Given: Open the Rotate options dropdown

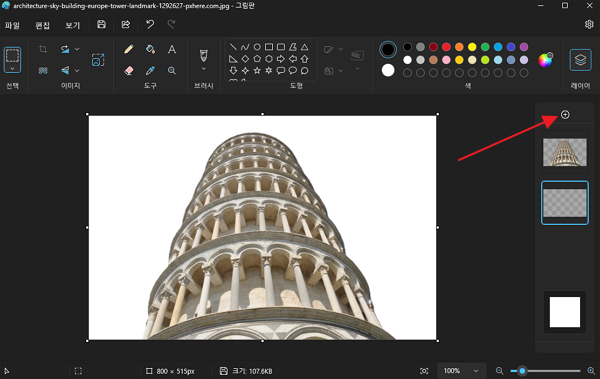Looking at the screenshot, I should tap(77, 49).
